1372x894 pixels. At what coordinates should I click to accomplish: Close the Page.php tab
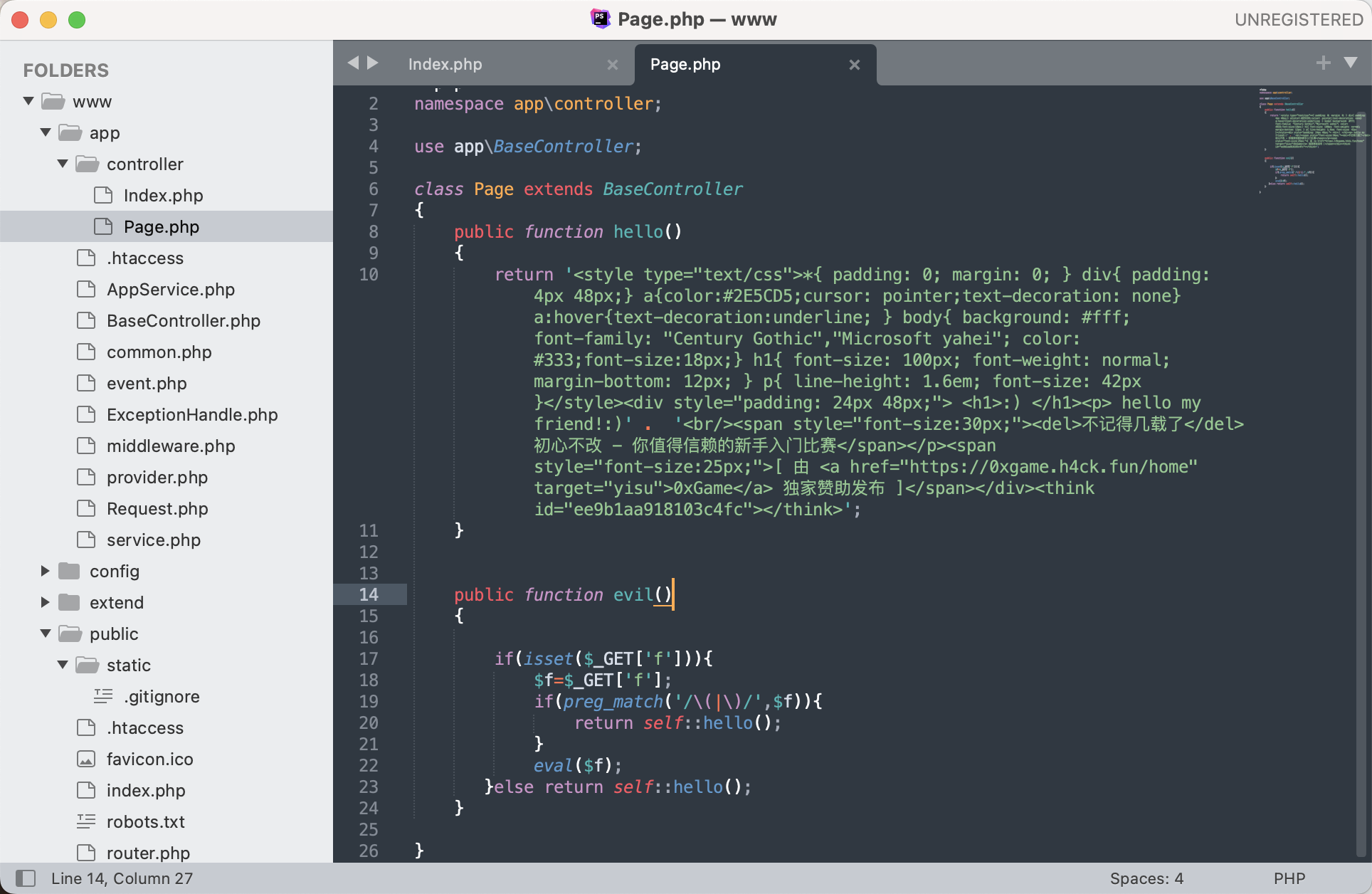855,65
